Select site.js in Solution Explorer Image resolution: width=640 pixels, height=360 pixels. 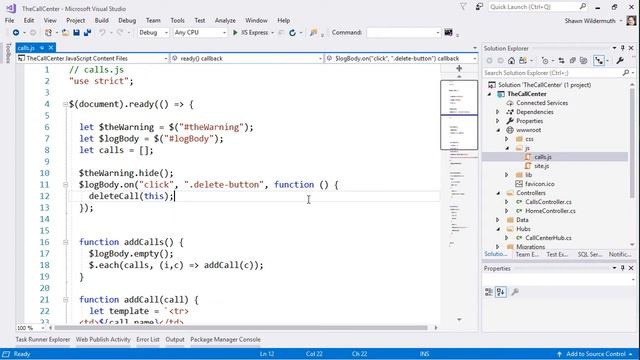pyautogui.click(x=542, y=166)
